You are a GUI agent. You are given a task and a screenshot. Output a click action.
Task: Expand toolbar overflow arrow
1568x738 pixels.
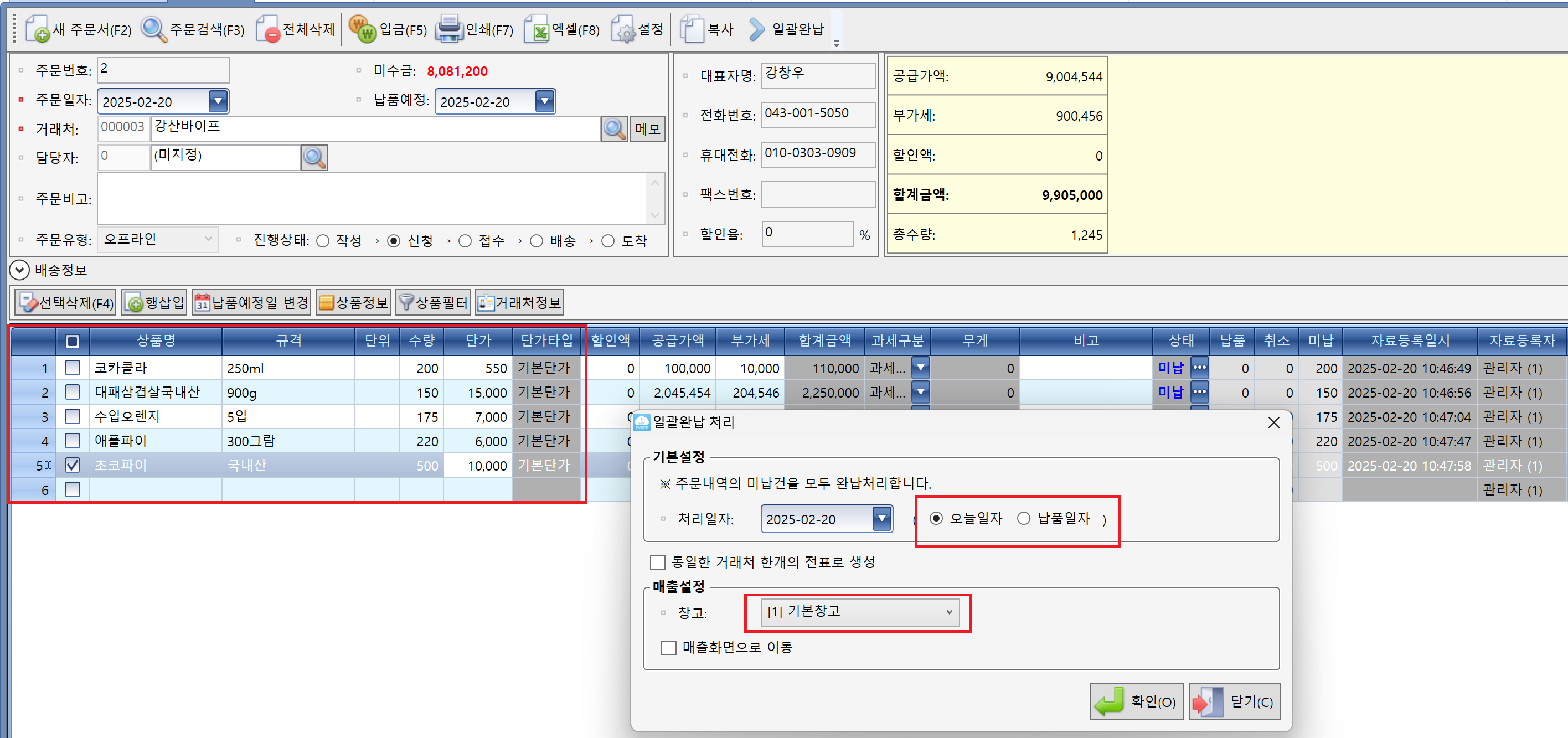(x=837, y=43)
